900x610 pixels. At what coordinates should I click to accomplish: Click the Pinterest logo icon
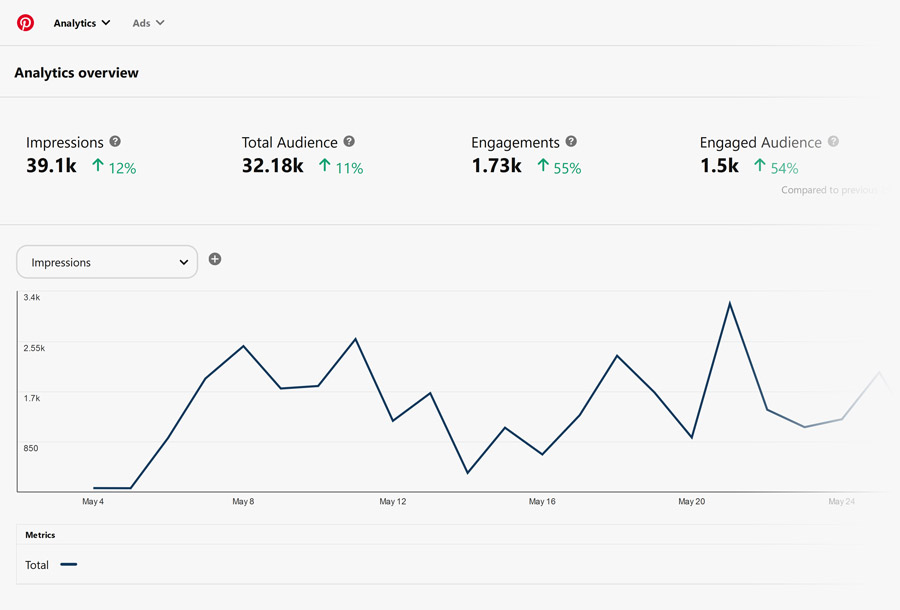(x=25, y=23)
